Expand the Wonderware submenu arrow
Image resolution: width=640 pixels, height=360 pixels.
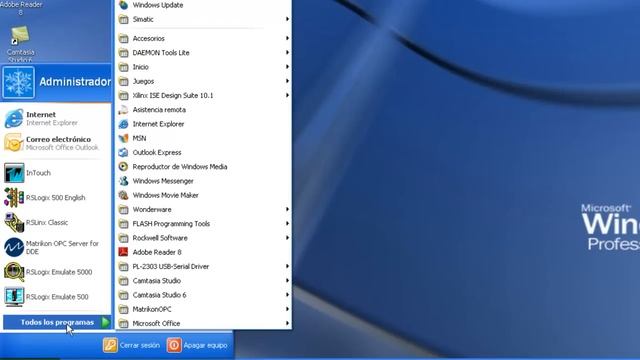[x=287, y=209]
